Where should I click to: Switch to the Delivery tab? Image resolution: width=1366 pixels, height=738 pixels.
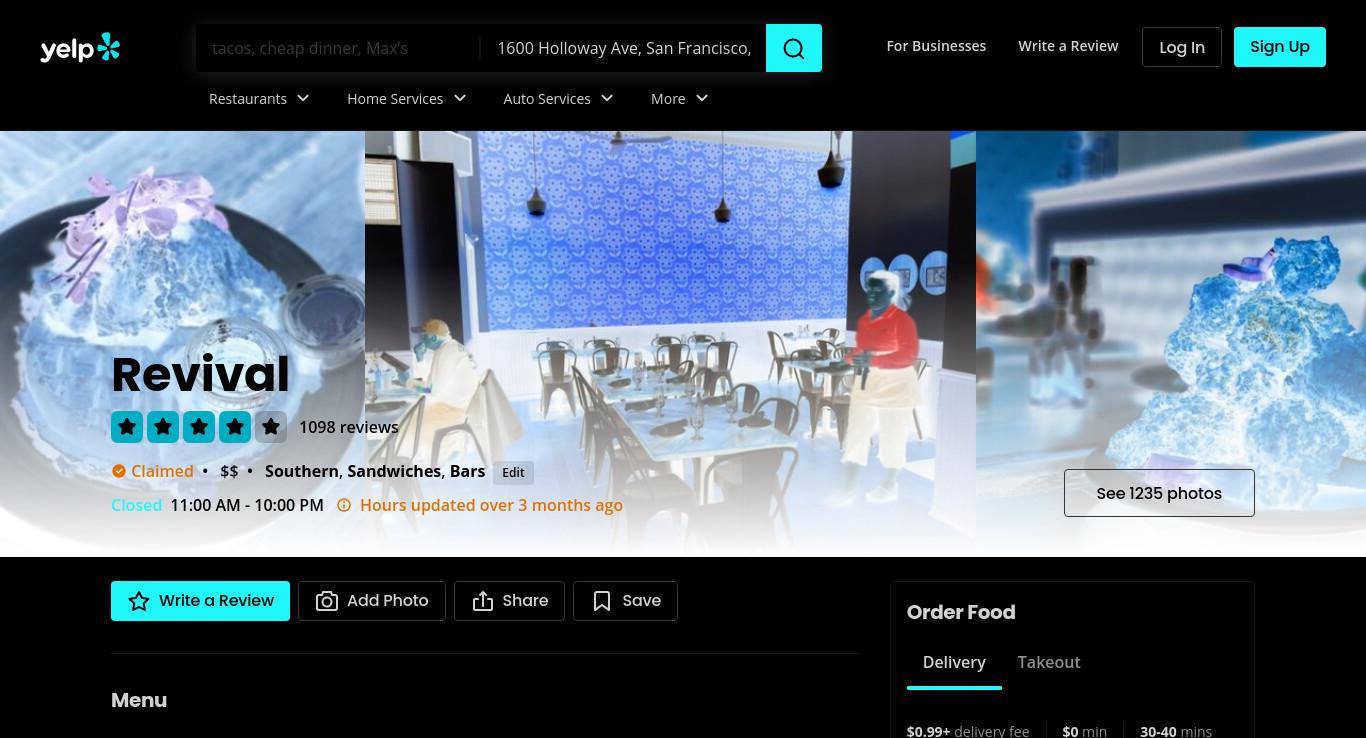coord(954,662)
